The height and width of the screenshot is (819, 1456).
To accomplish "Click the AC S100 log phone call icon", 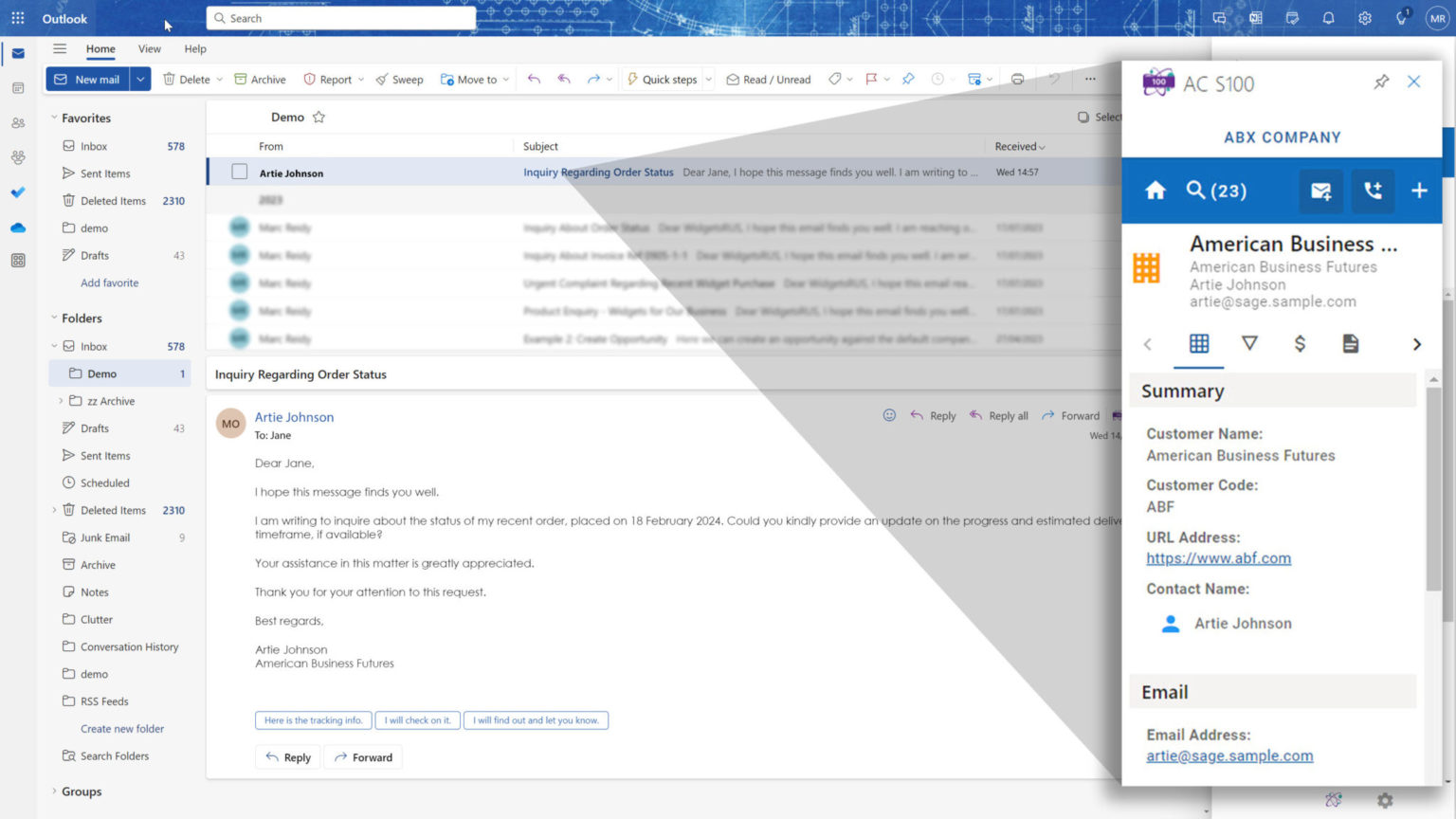I will tap(1373, 191).
